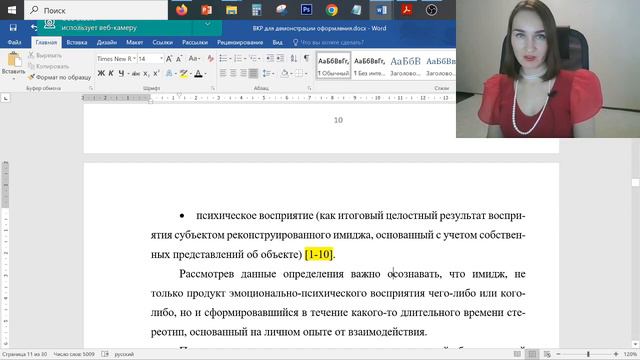This screenshot has width=640, height=360.
Task: Click the zoom in plus button
Action: pyautogui.click(x=616, y=354)
